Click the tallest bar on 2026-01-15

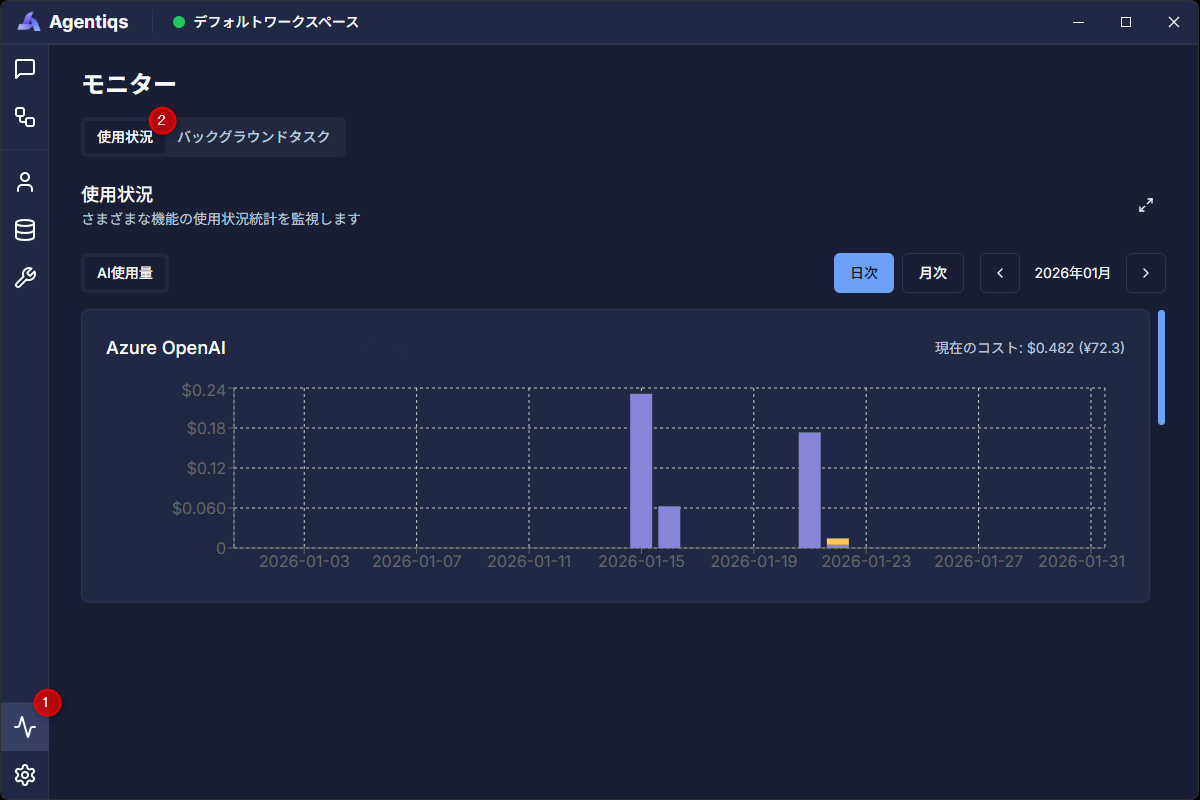tap(641, 470)
